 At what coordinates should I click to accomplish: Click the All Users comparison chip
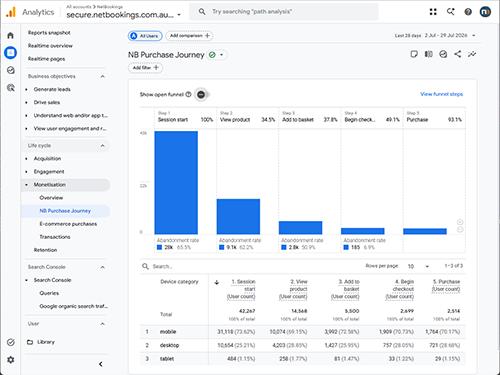point(145,36)
